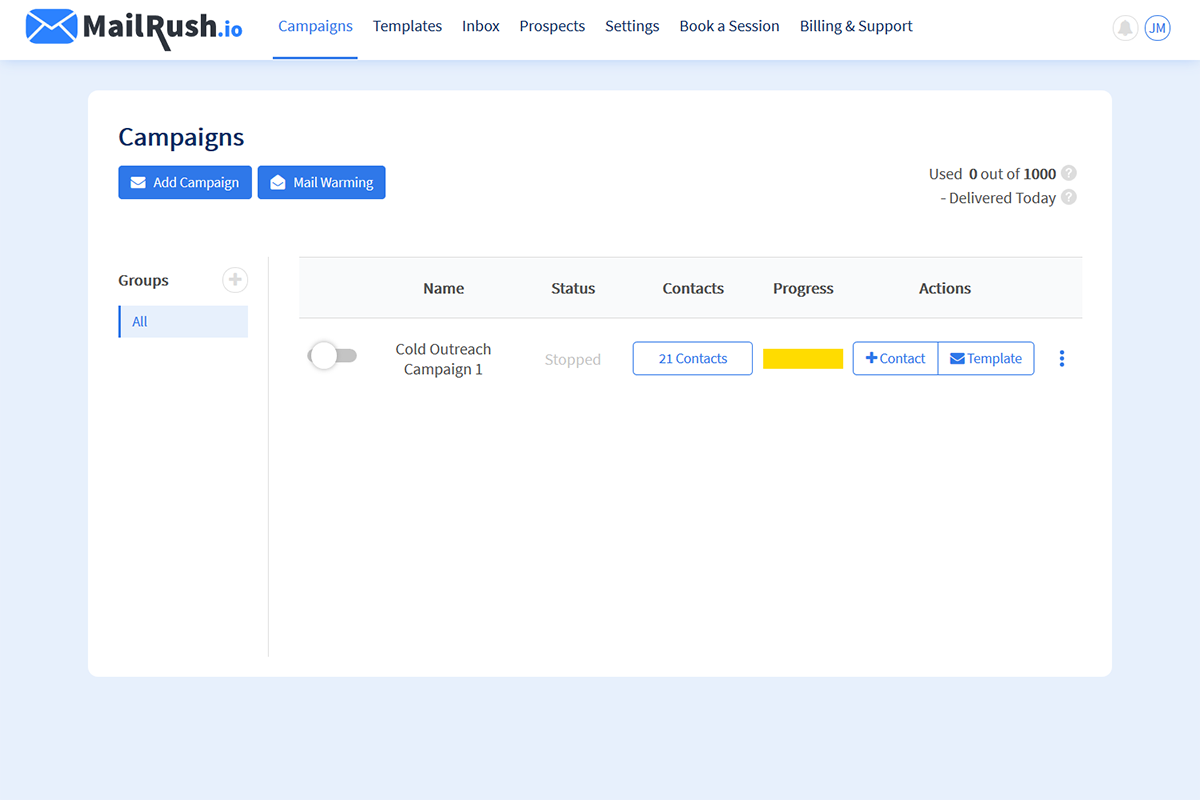Open the JM user avatar menu
This screenshot has width=1200, height=800.
[1157, 28]
